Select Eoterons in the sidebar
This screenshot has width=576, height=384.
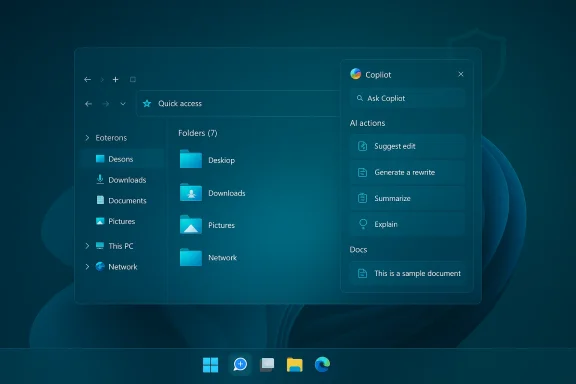point(111,138)
